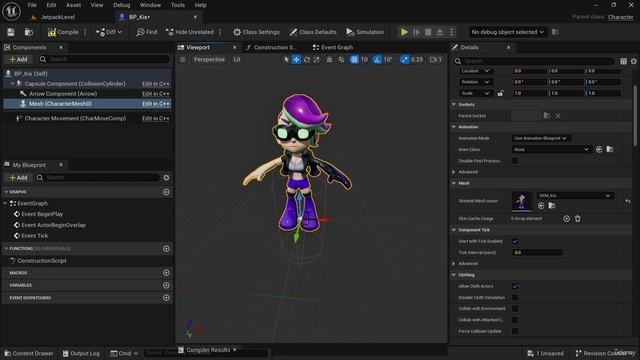The height and width of the screenshot is (360, 640).
Task: Toggle grid snapping icon
Action: coord(354,60)
